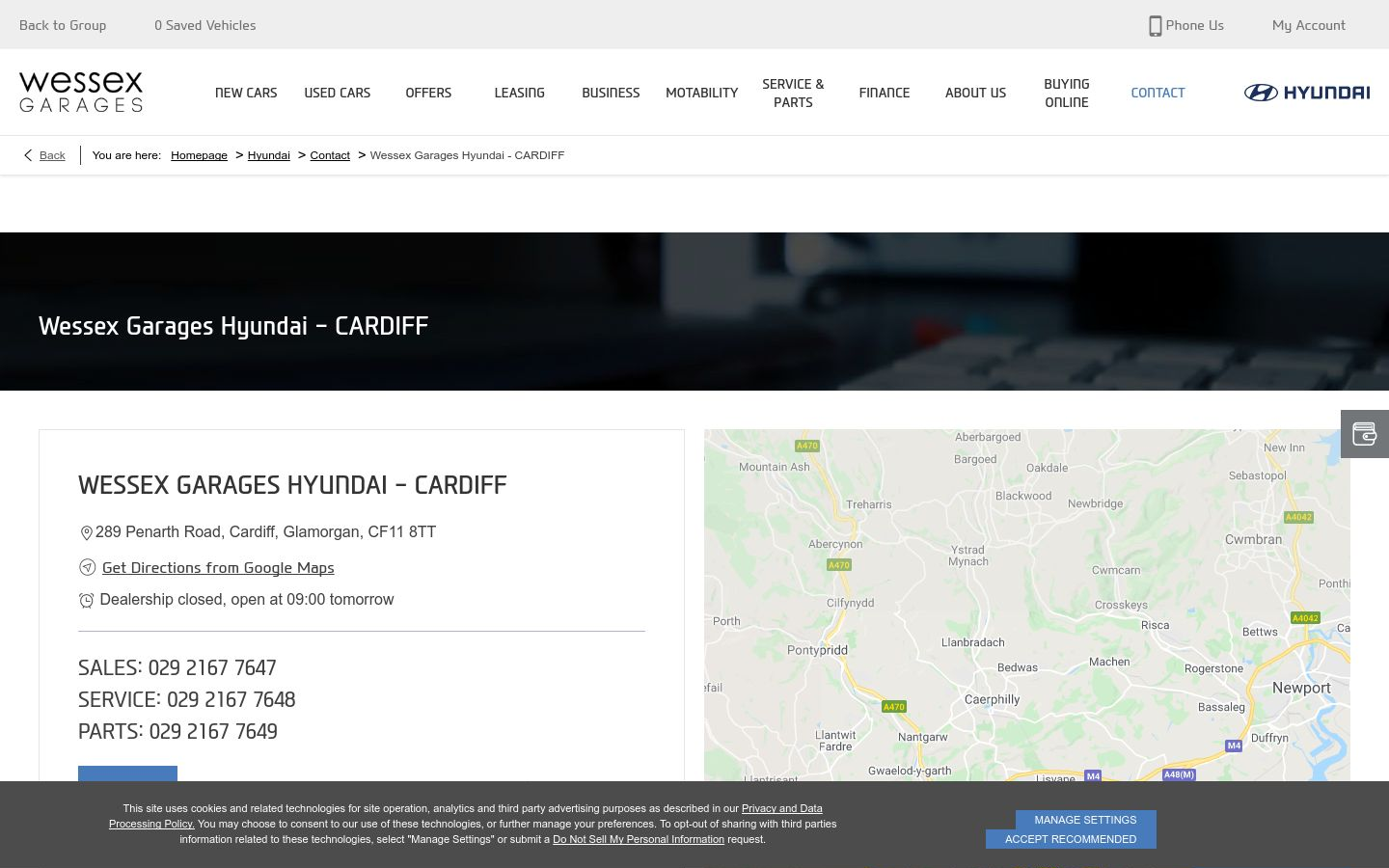Click the address 289 Penarth Road text
The width and height of the screenshot is (1389, 868).
coord(265,531)
